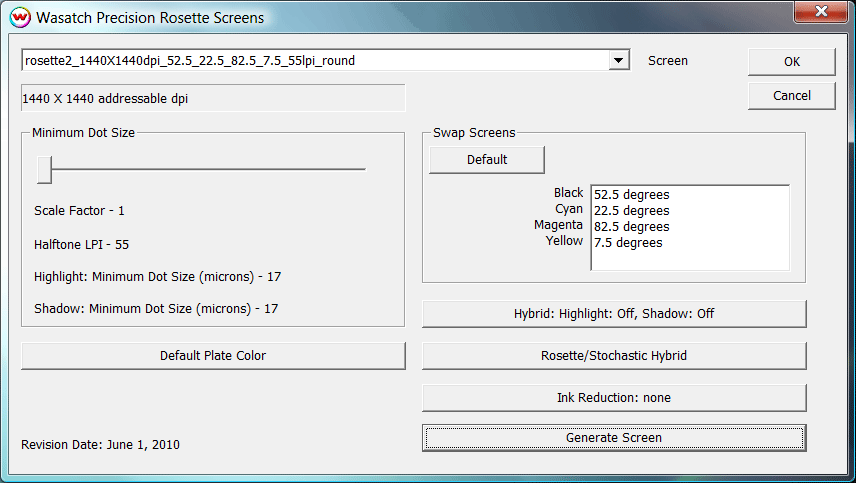Viewport: 856px width, 483px height.
Task: Toggle the Hybrid Highlight/Shadow Off button
Action: click(614, 314)
